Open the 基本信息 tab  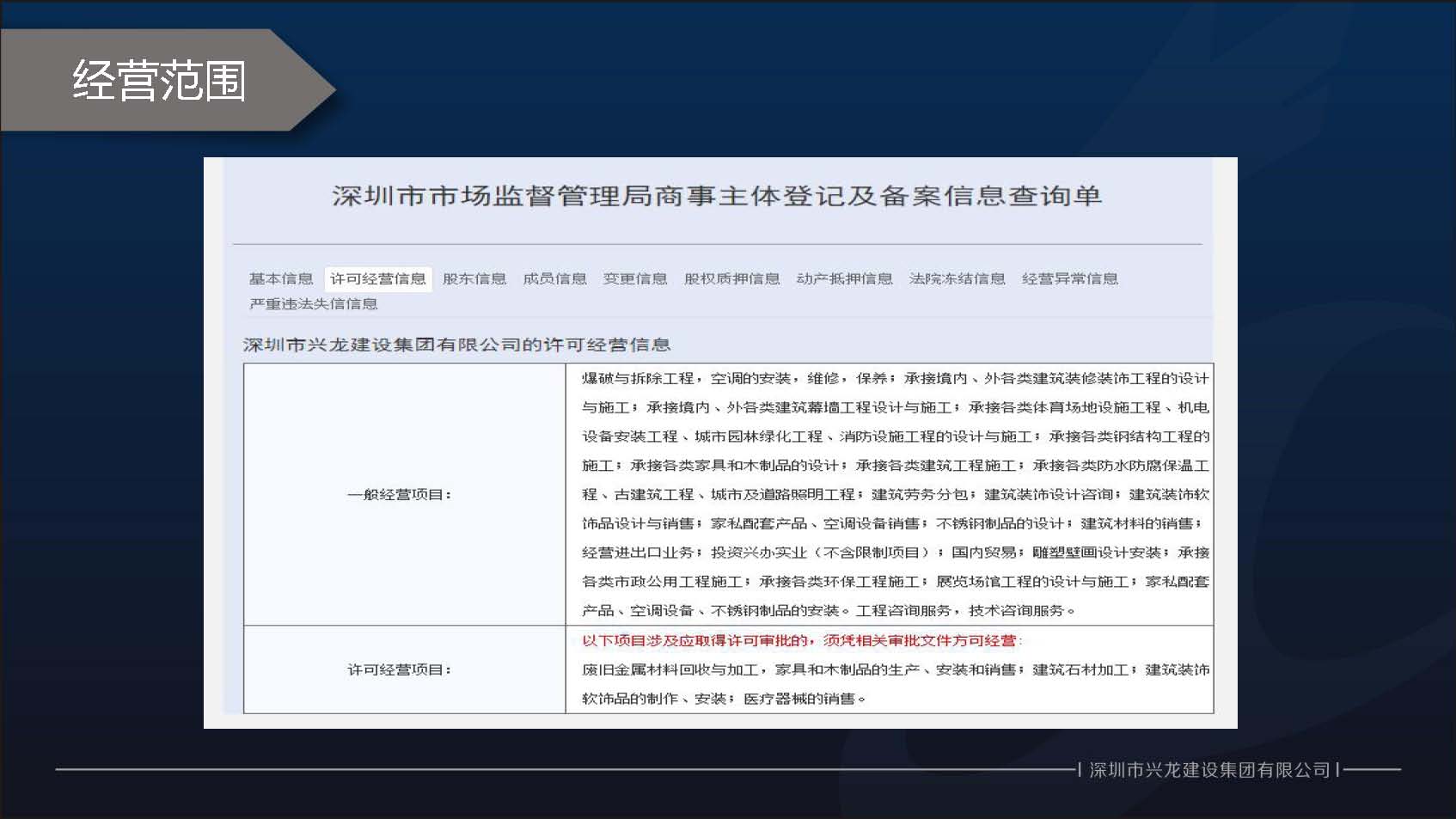coord(281,278)
